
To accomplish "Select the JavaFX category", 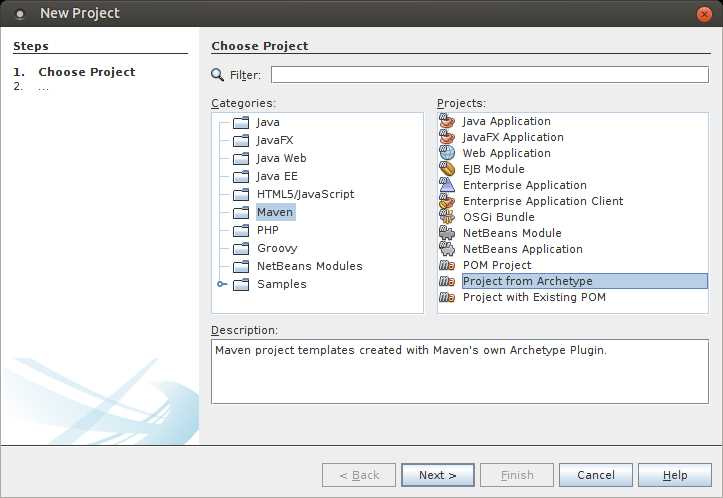I will coord(275,140).
